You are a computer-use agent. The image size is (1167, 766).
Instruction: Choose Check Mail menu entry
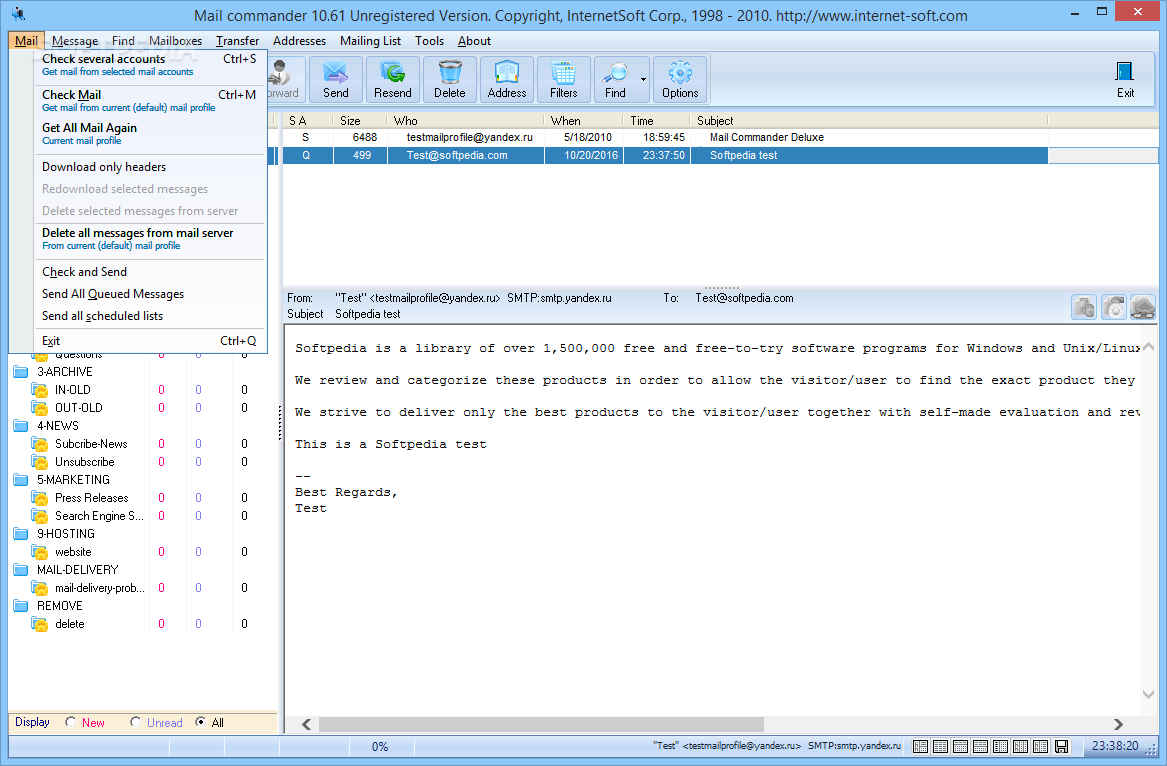tap(149, 100)
